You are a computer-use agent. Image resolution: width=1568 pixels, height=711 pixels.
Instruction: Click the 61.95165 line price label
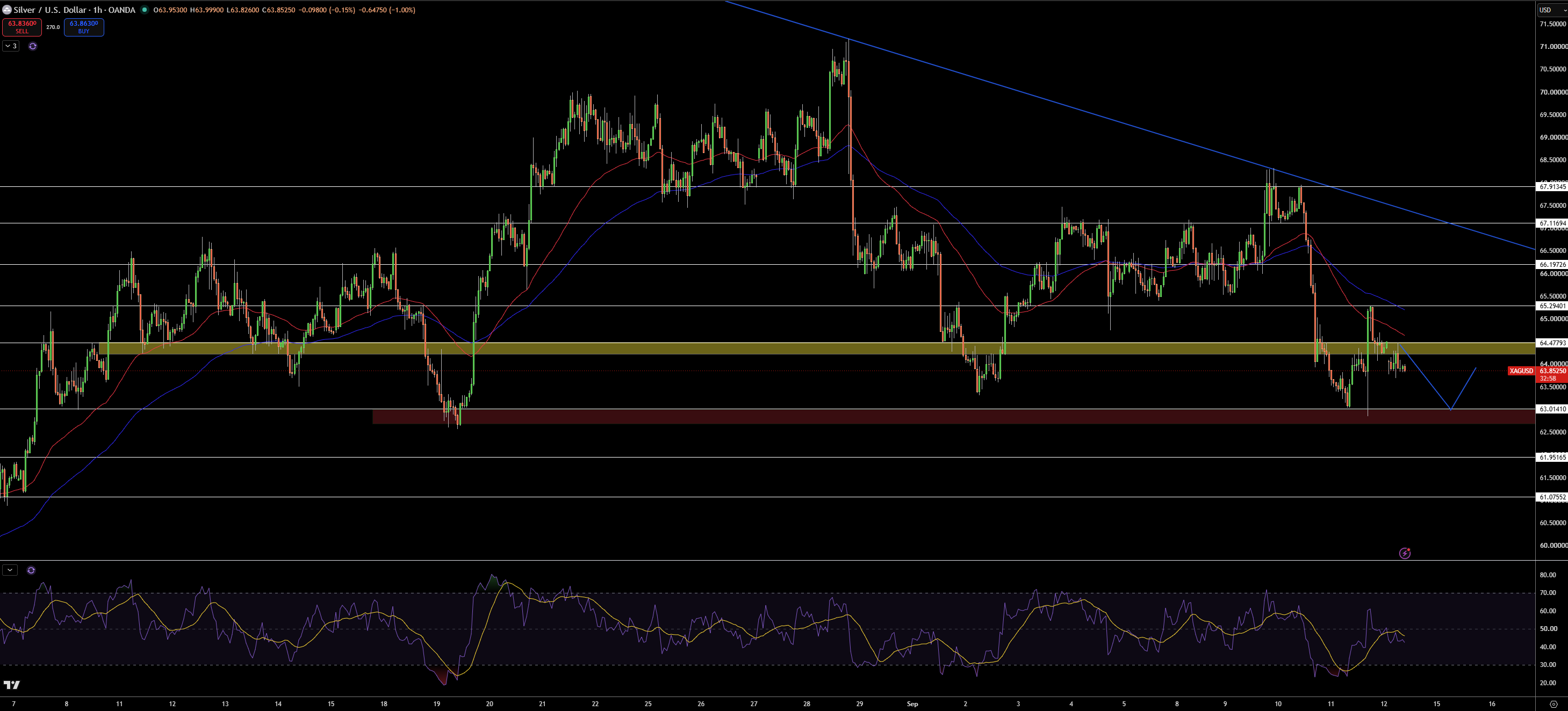point(1552,458)
